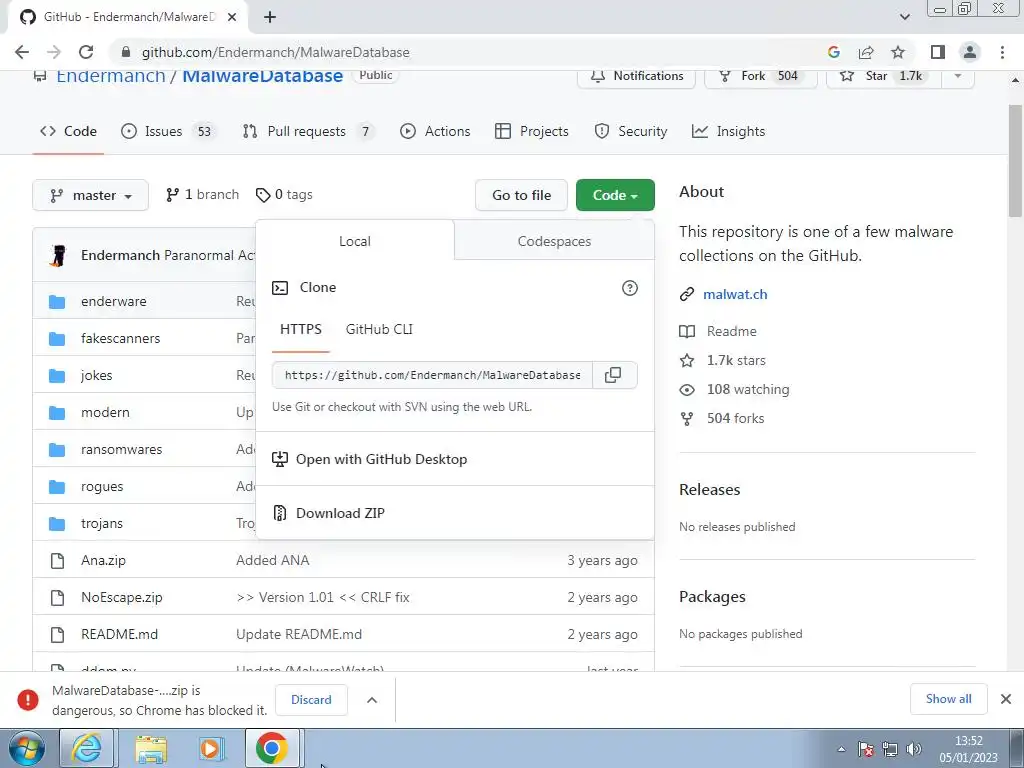Viewport: 1024px width, 768px height.
Task: Open the Issues tab
Action: point(168,131)
